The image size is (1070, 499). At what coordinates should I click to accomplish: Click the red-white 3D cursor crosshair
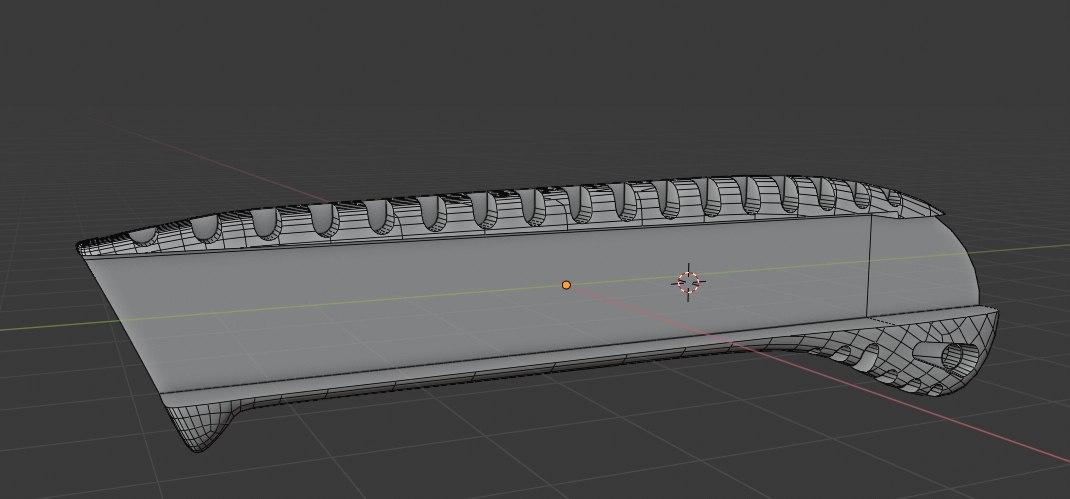coord(688,281)
